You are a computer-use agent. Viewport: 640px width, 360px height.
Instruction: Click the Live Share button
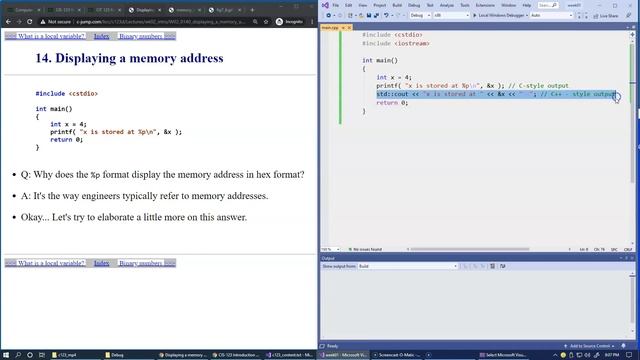(x=606, y=16)
